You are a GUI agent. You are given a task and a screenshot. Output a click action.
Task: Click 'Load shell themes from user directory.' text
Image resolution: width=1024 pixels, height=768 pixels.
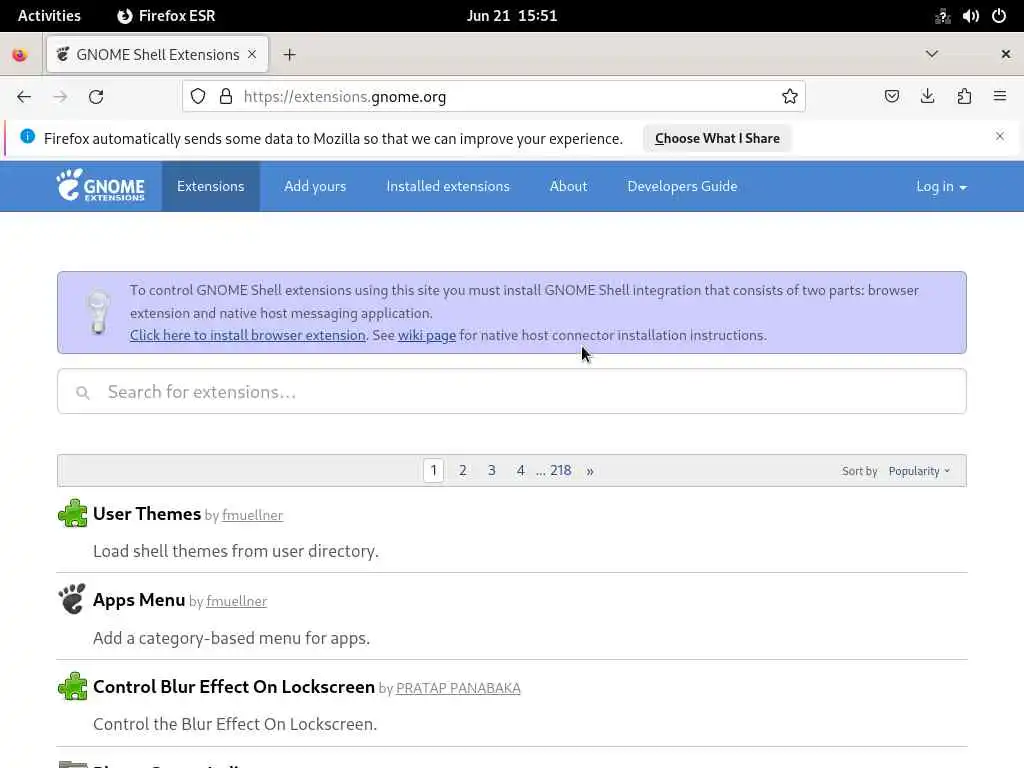236,551
